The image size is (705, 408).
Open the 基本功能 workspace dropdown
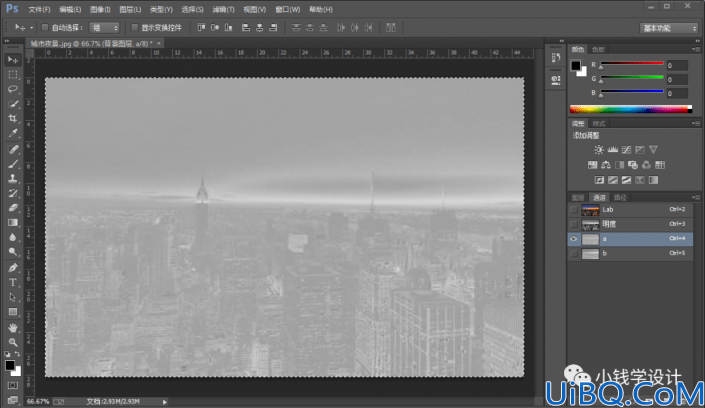point(669,28)
